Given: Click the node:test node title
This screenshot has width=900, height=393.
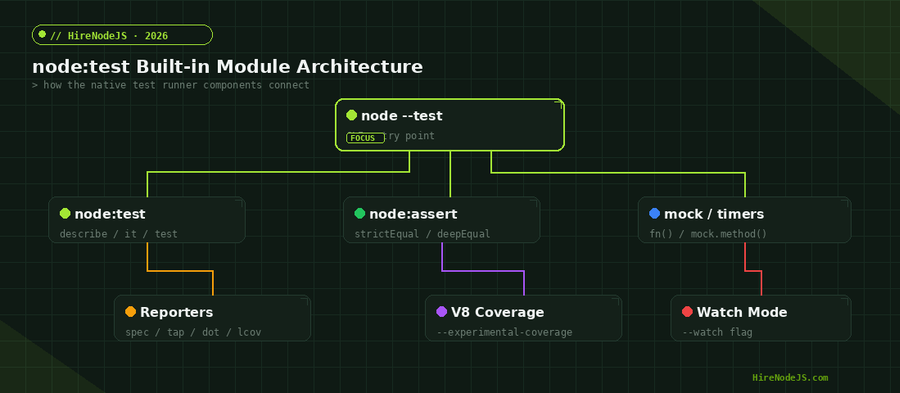Looking at the screenshot, I should tap(110, 214).
